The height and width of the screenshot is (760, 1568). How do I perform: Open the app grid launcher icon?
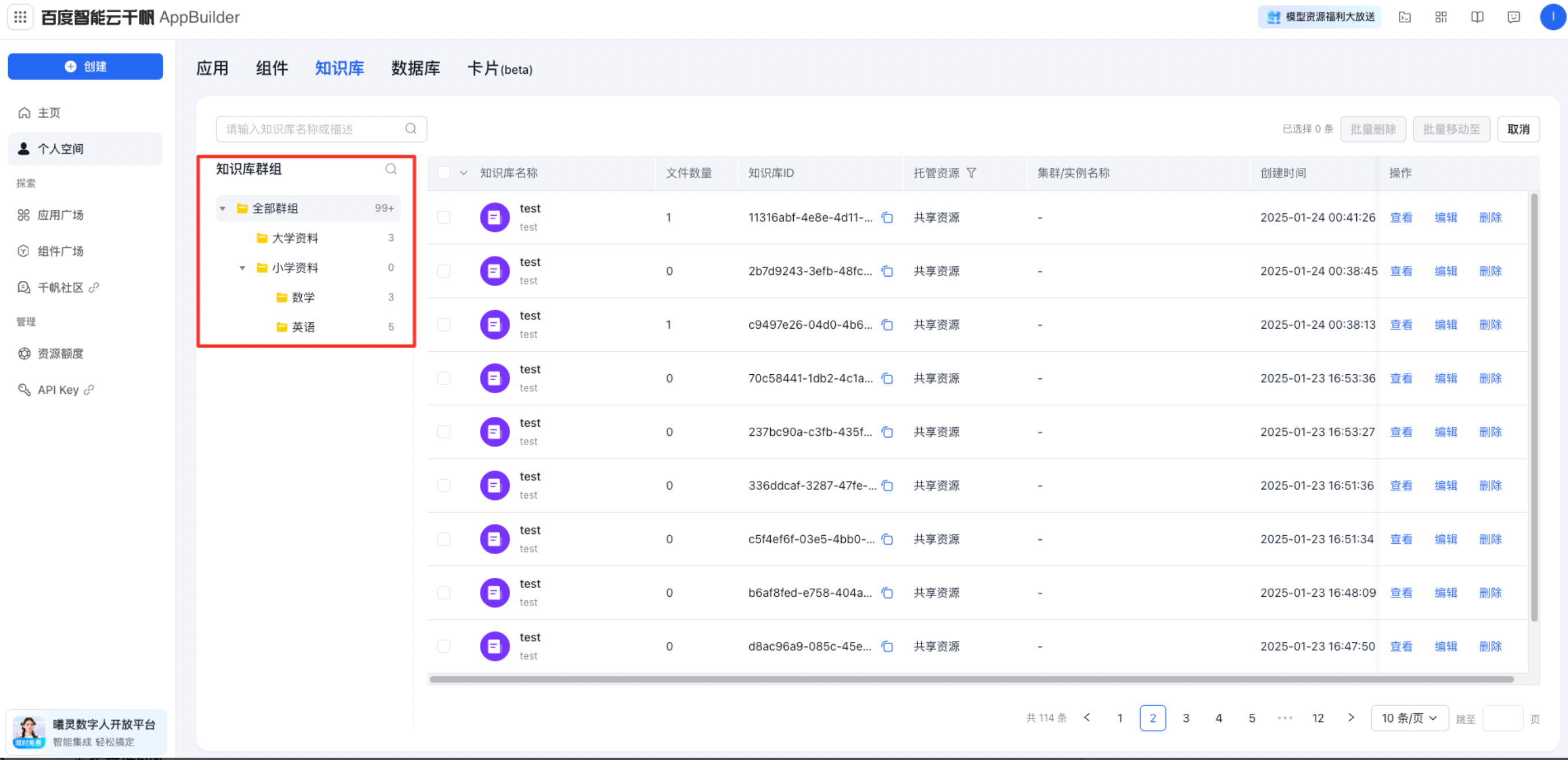pos(20,17)
